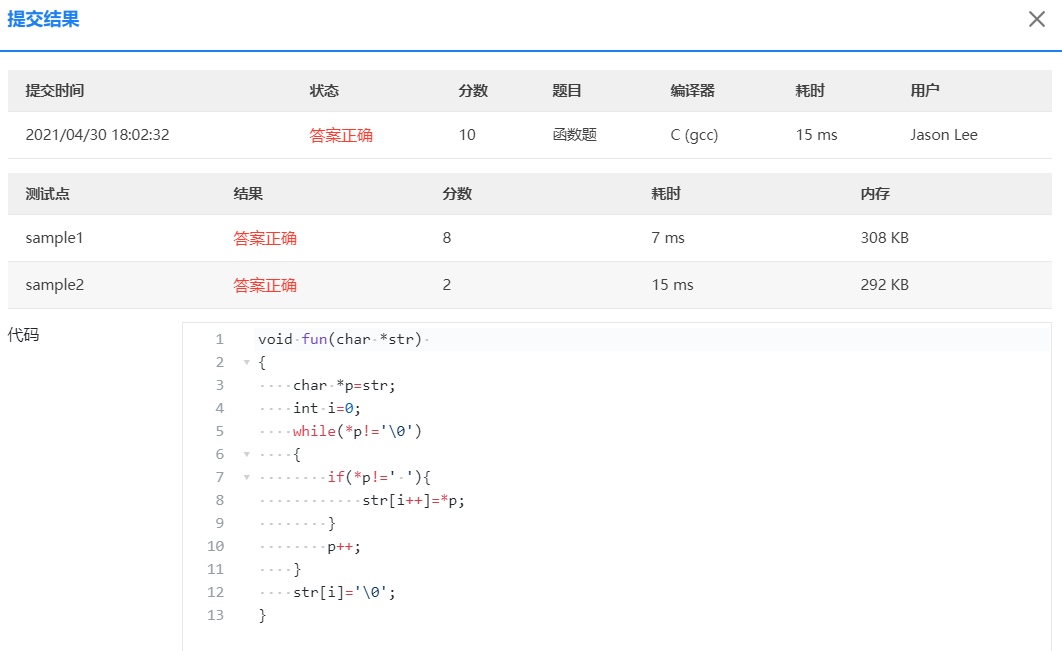Click code line str[i++]=*p;

pyautogui.click(x=414, y=500)
